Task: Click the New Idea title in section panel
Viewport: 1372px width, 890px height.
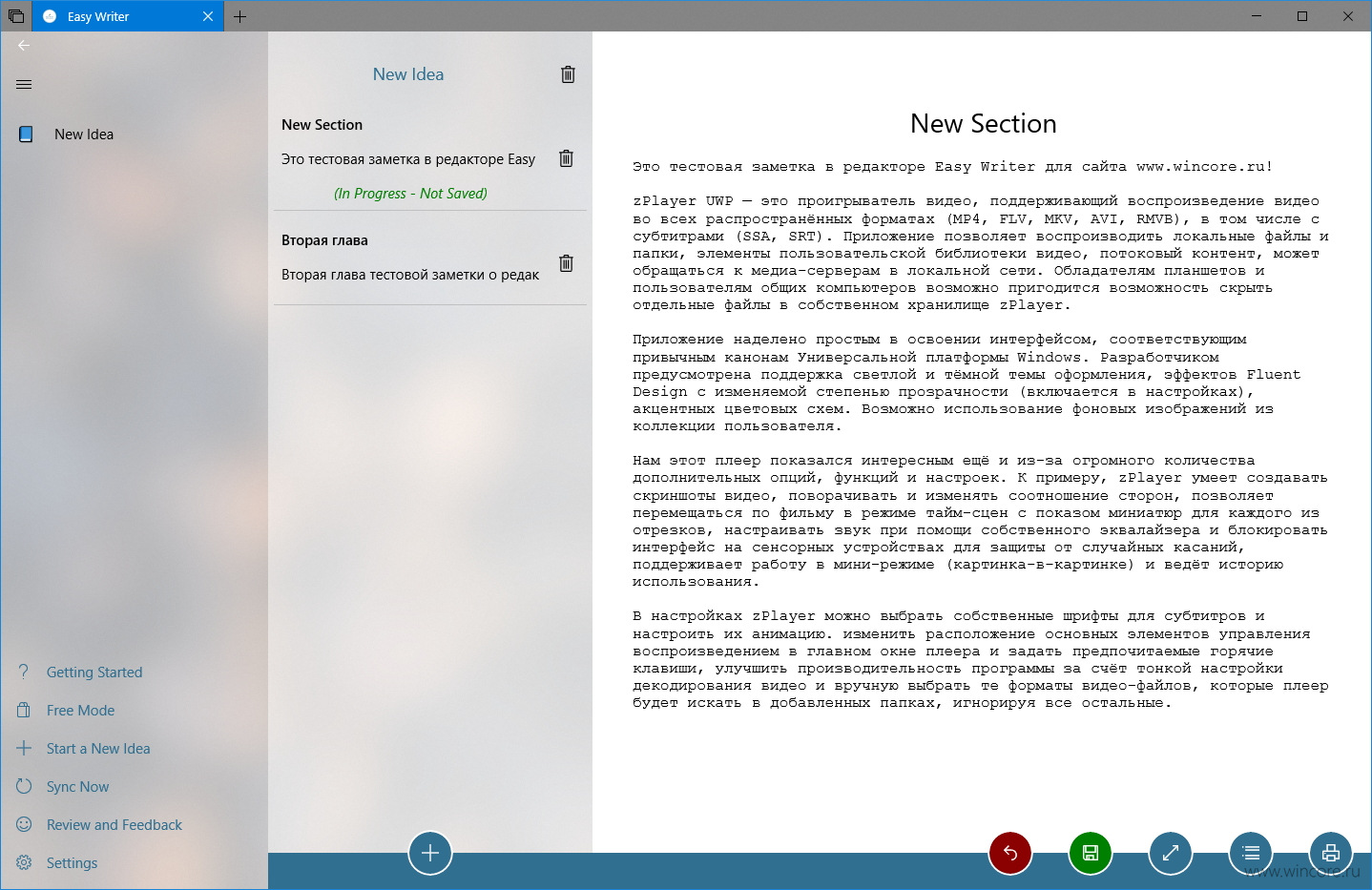Action: pos(408,74)
